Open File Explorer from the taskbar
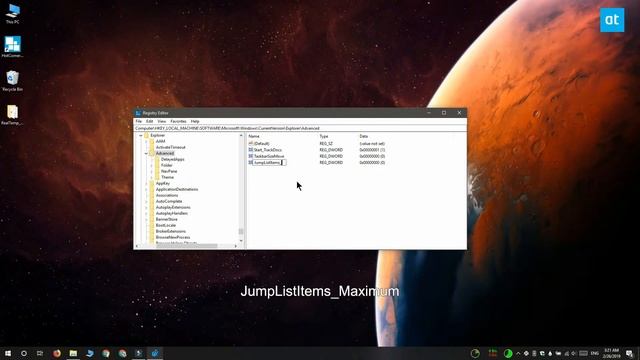Screen dimensions: 640x360 [x=73, y=353]
